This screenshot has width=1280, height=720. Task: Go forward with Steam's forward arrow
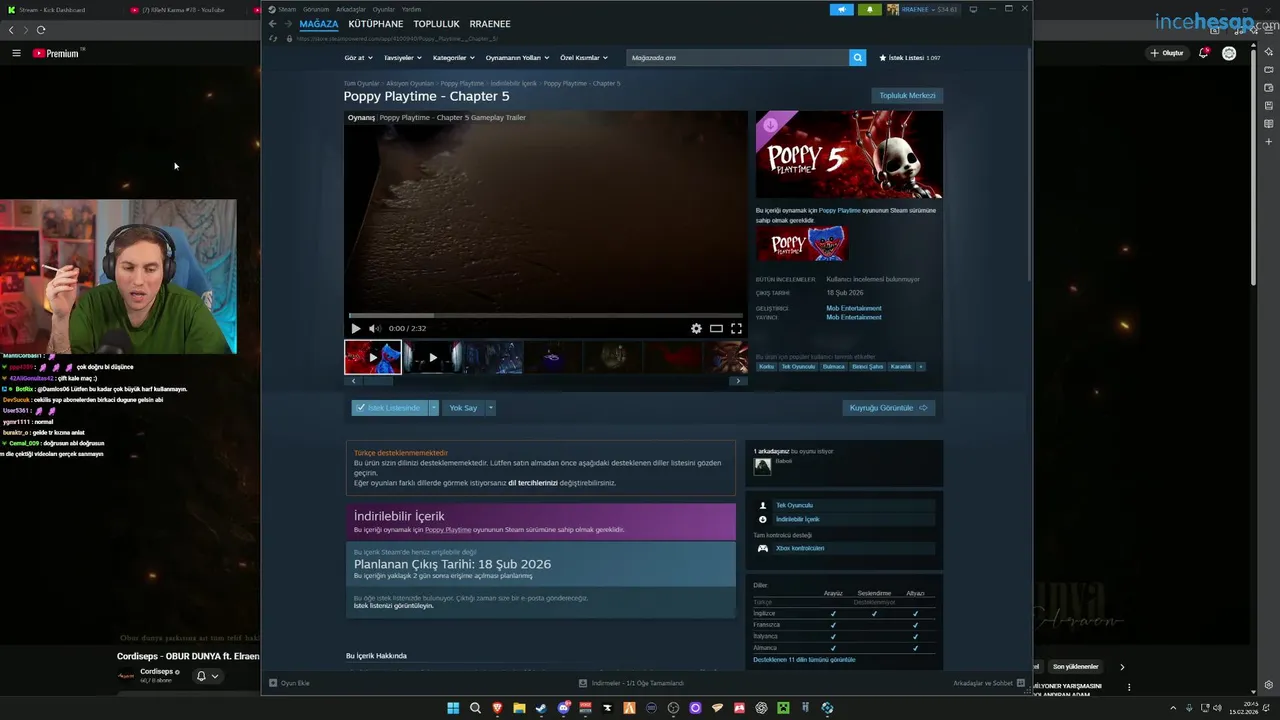click(287, 24)
